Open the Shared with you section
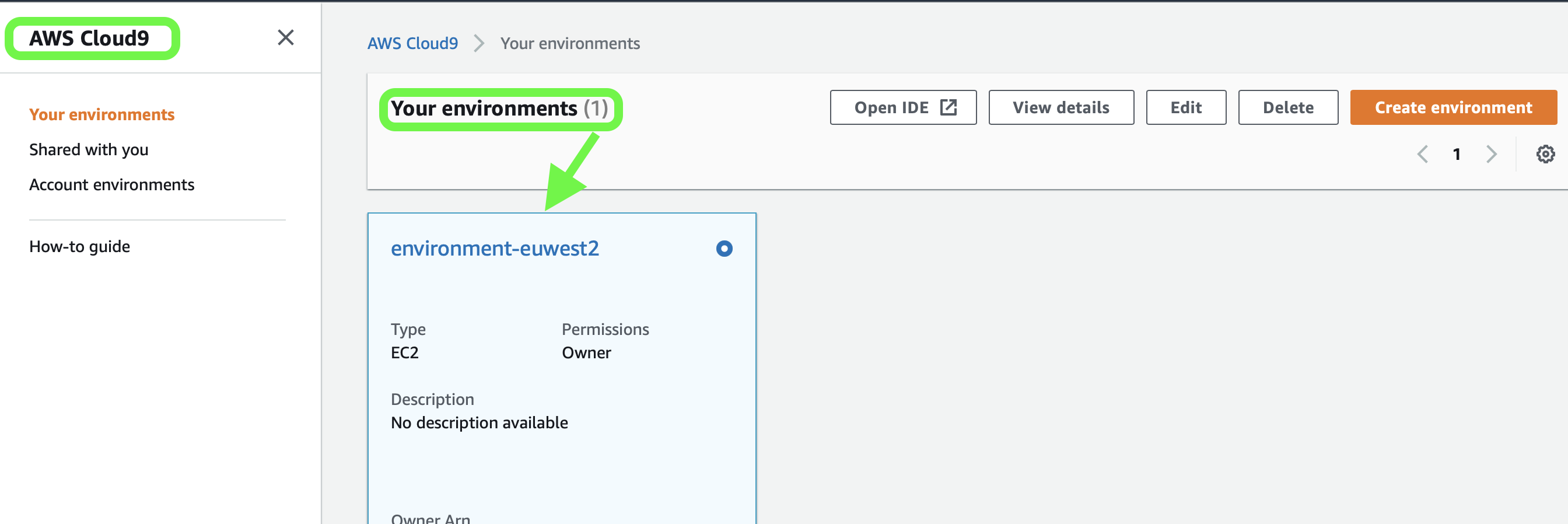1568x524 pixels. 89,149
